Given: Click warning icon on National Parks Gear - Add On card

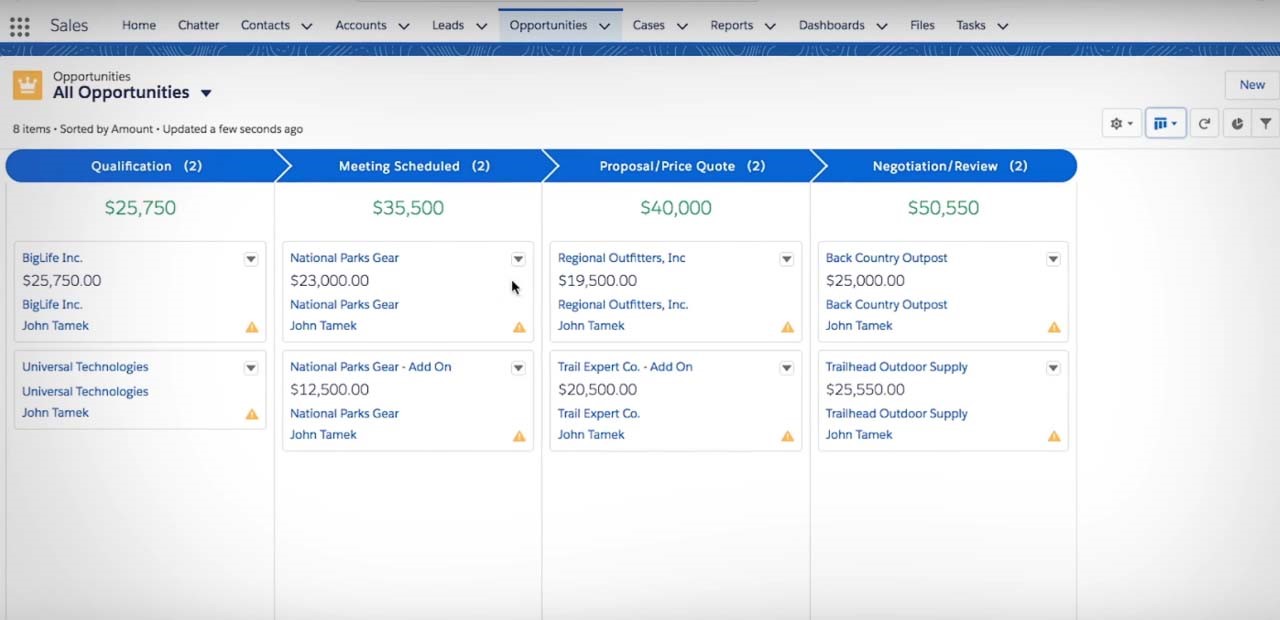Looking at the screenshot, I should coord(519,436).
